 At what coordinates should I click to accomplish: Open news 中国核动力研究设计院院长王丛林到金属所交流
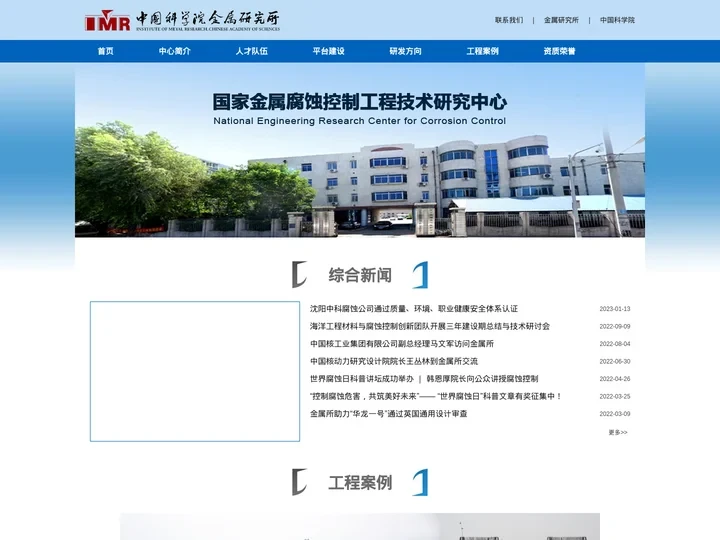coord(394,361)
